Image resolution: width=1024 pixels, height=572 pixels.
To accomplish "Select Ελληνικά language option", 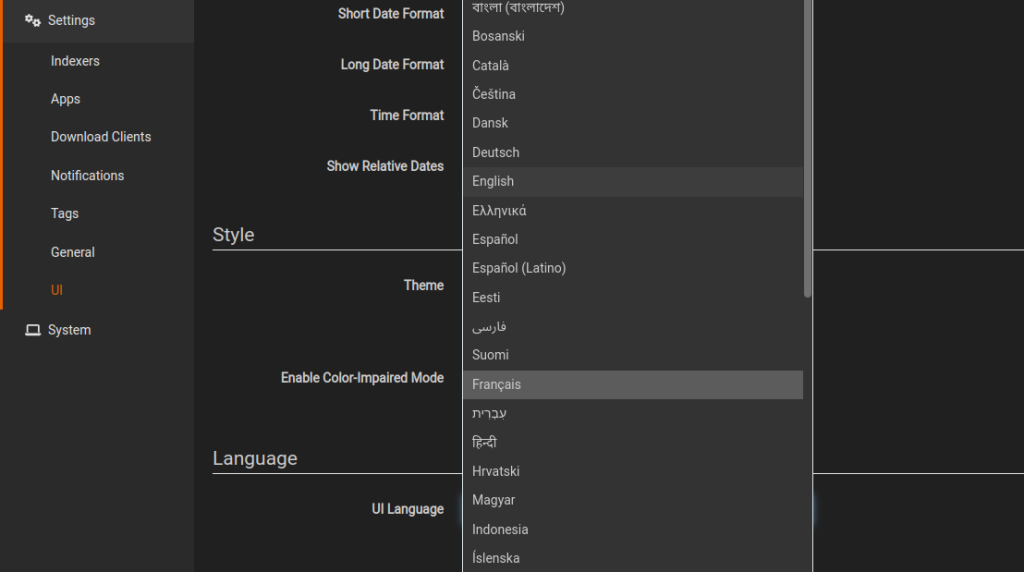I will pyautogui.click(x=632, y=210).
